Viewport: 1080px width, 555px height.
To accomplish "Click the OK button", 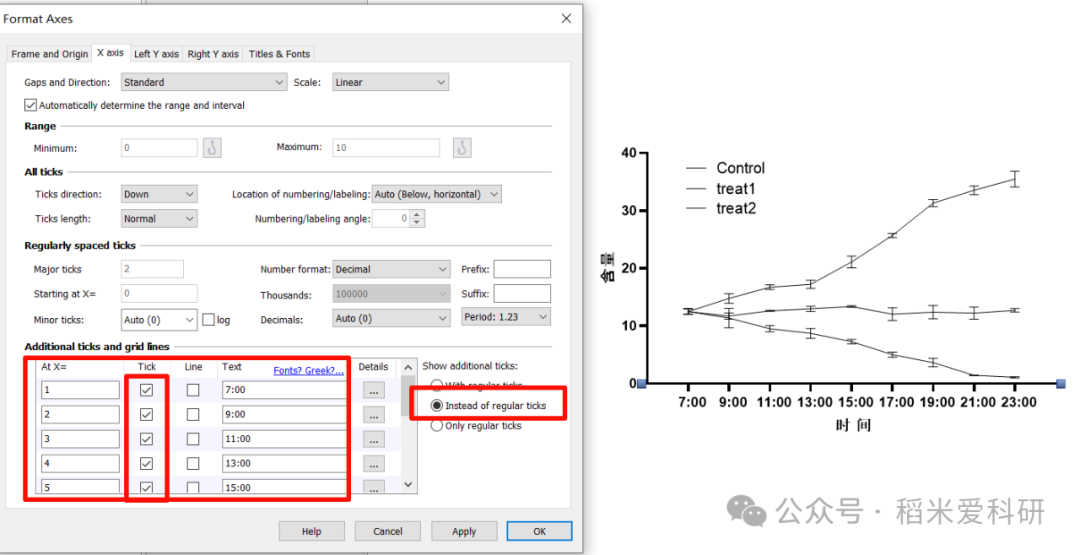I will pos(539,531).
